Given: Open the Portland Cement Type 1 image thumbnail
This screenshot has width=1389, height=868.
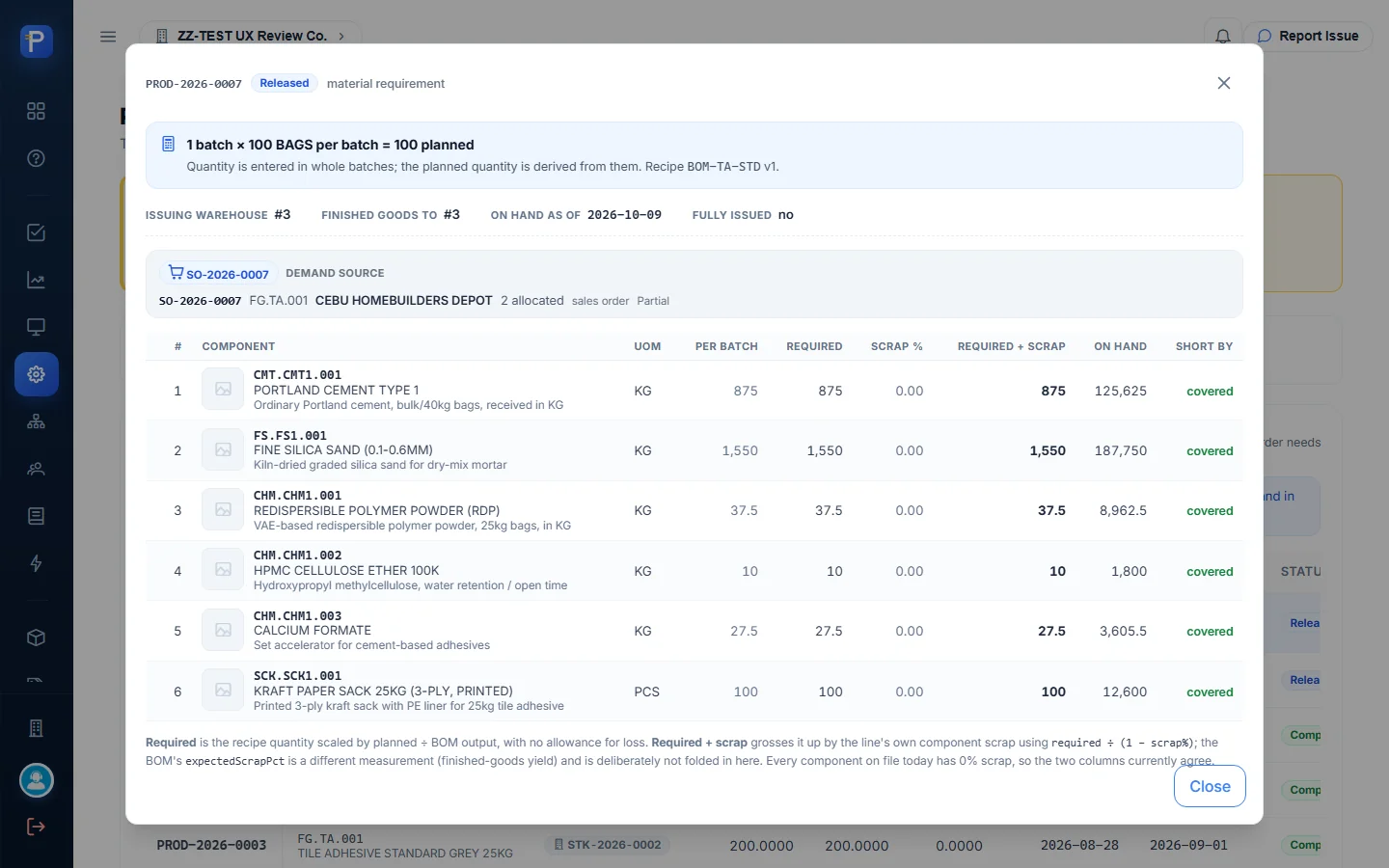Looking at the screenshot, I should coord(223,390).
